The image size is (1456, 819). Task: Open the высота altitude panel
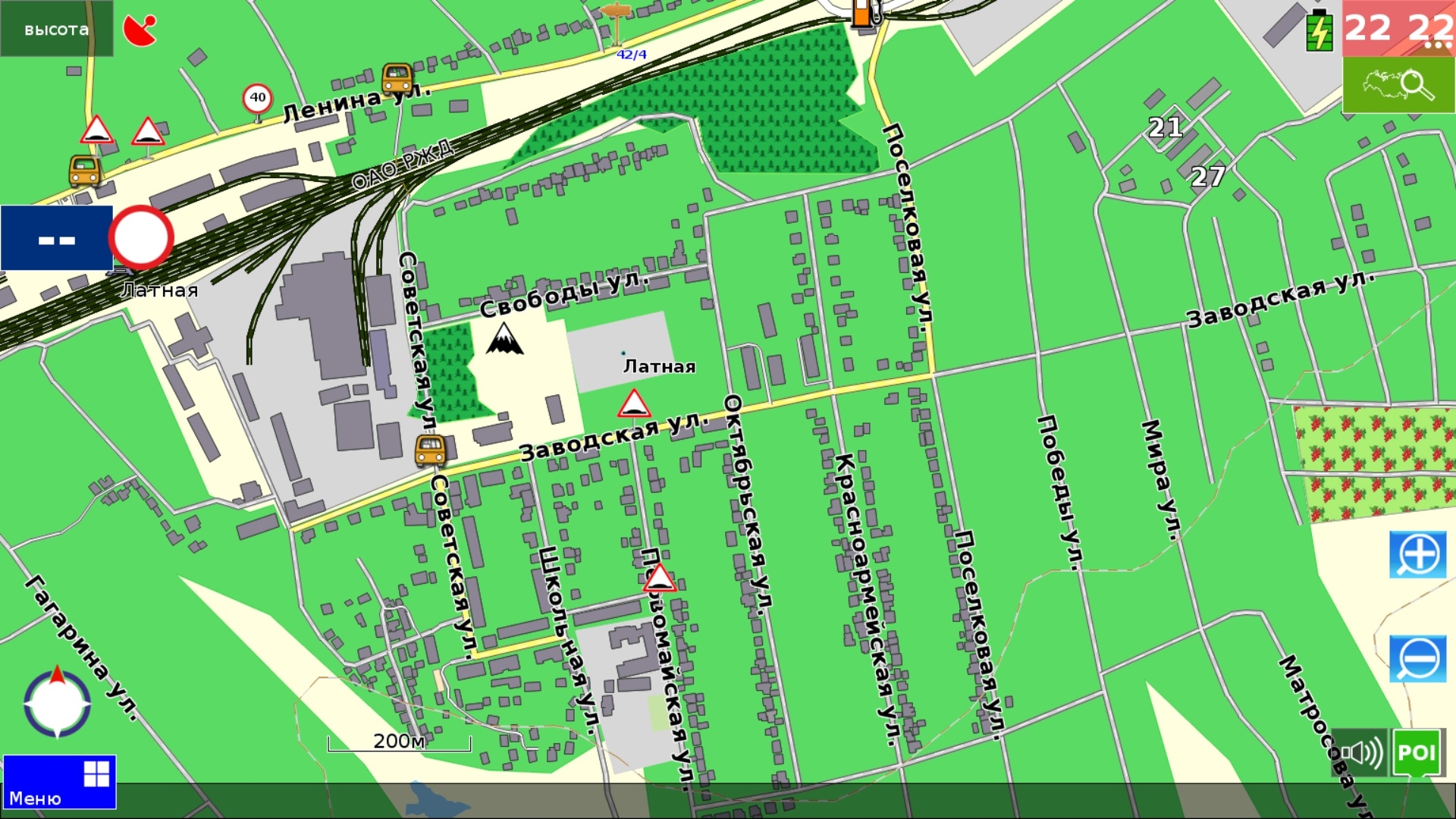[57, 29]
